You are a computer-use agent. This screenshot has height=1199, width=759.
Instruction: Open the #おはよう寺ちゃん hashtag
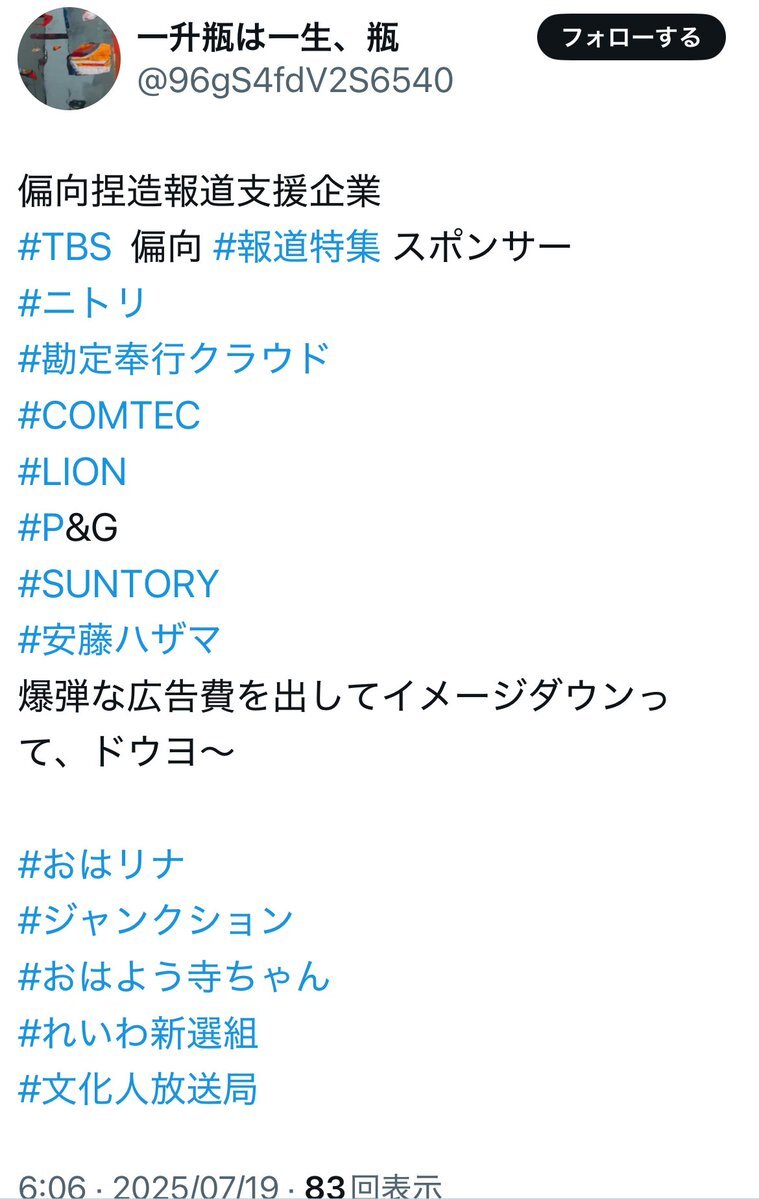[174, 977]
